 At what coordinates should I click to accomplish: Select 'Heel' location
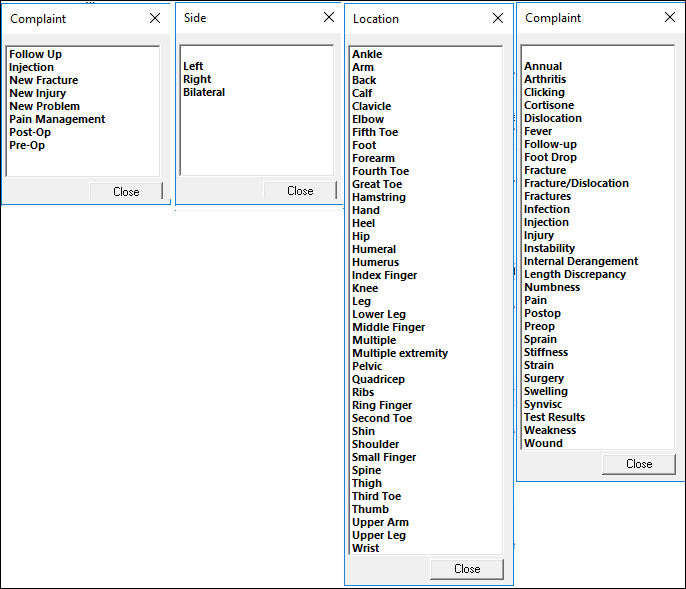(364, 223)
